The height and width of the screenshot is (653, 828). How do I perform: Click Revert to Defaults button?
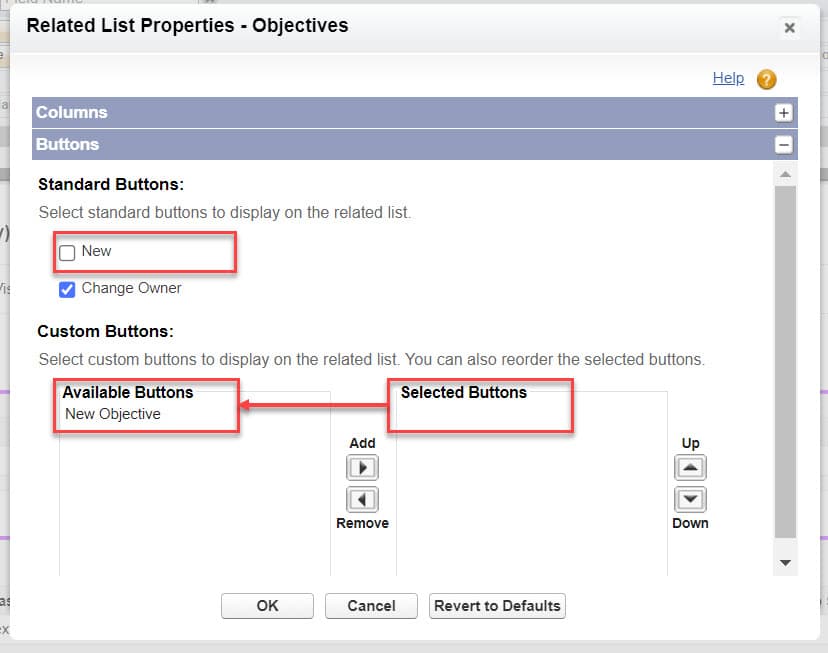click(x=497, y=605)
